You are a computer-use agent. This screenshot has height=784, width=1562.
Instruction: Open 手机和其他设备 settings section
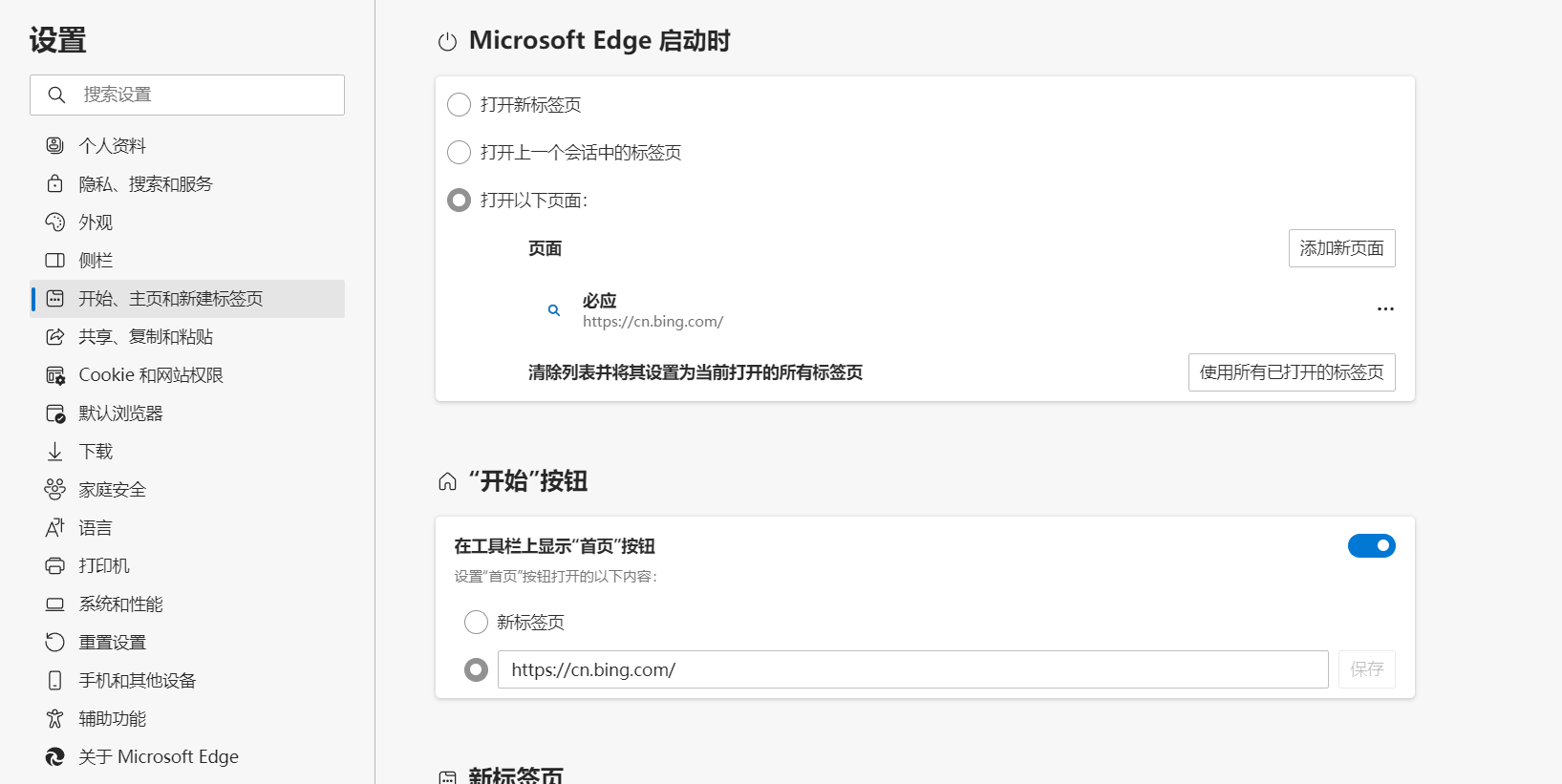pyautogui.click(x=187, y=680)
